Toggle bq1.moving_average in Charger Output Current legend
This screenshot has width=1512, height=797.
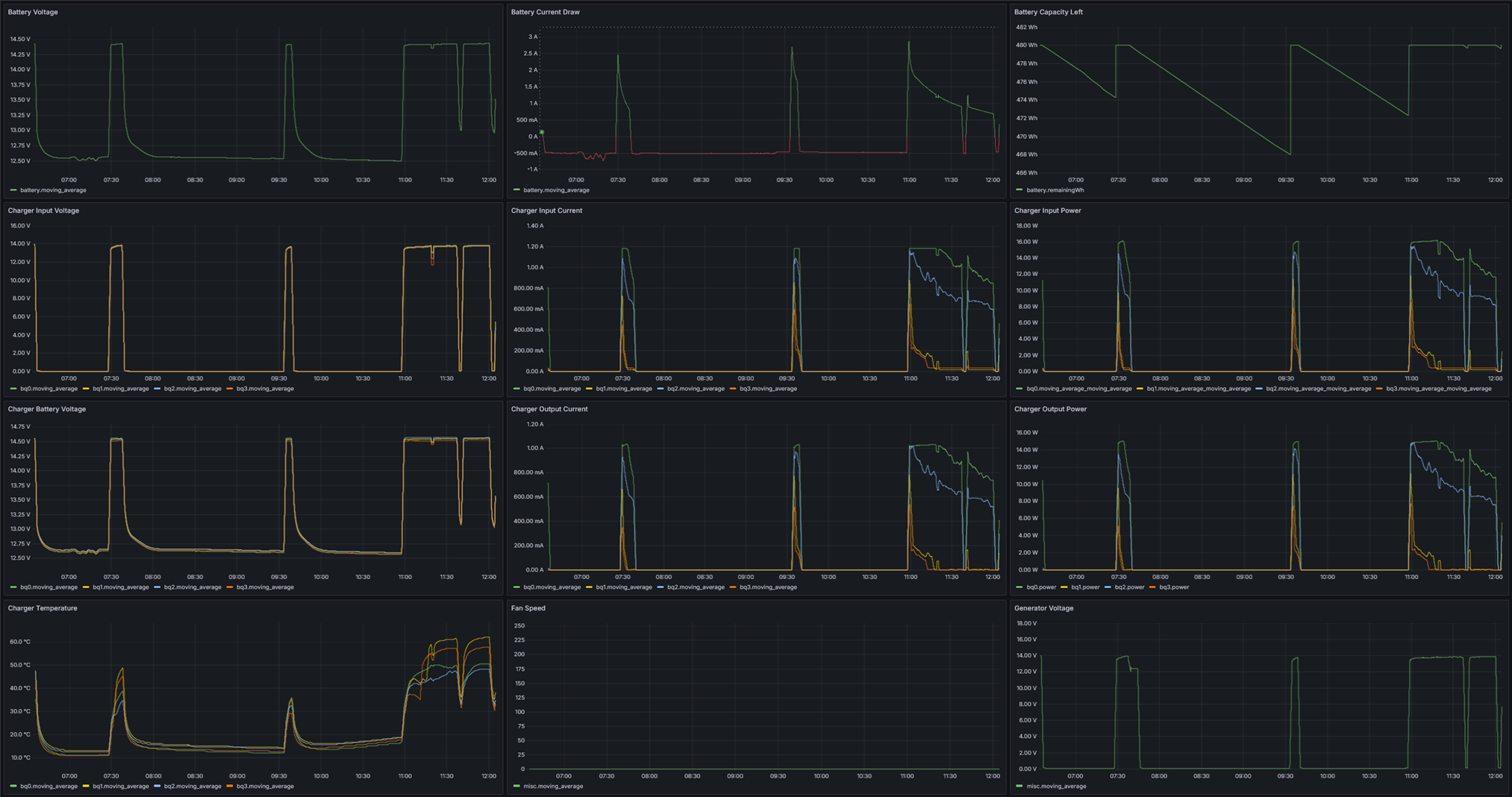tap(624, 587)
